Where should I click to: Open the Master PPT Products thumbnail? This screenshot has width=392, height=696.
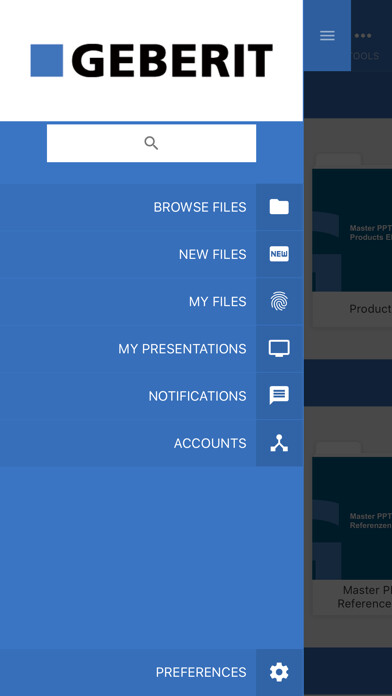coord(352,230)
